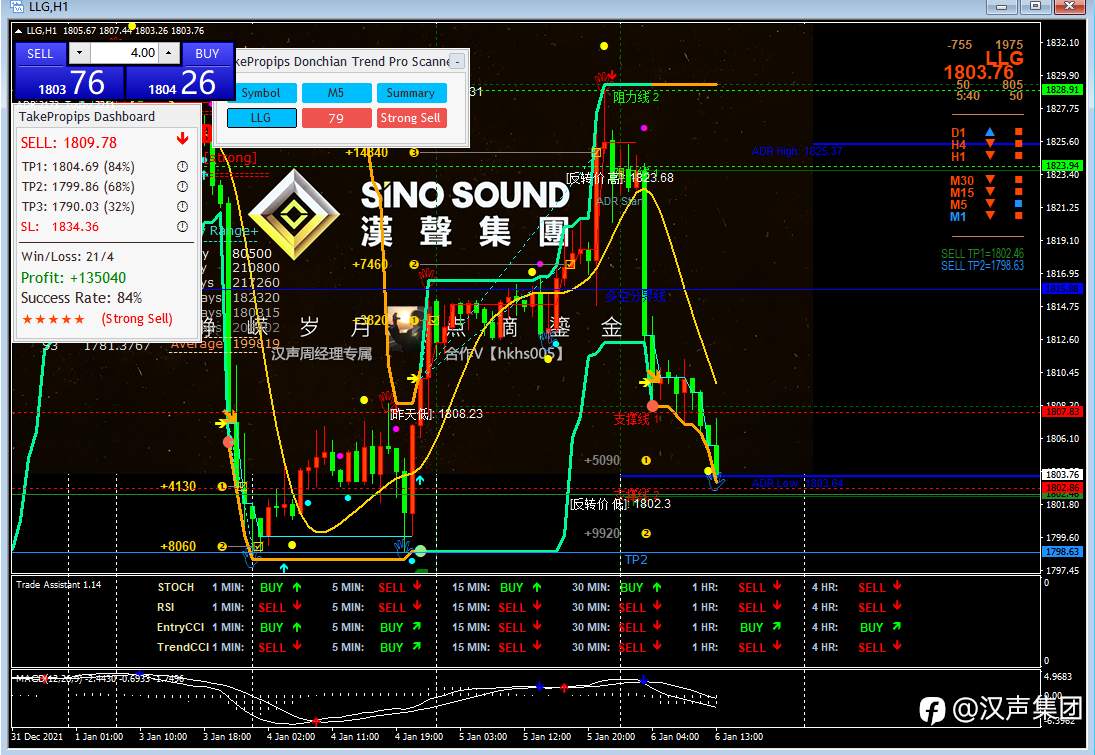
Task: Click the SL: 1834.36 text
Action: pos(59,226)
